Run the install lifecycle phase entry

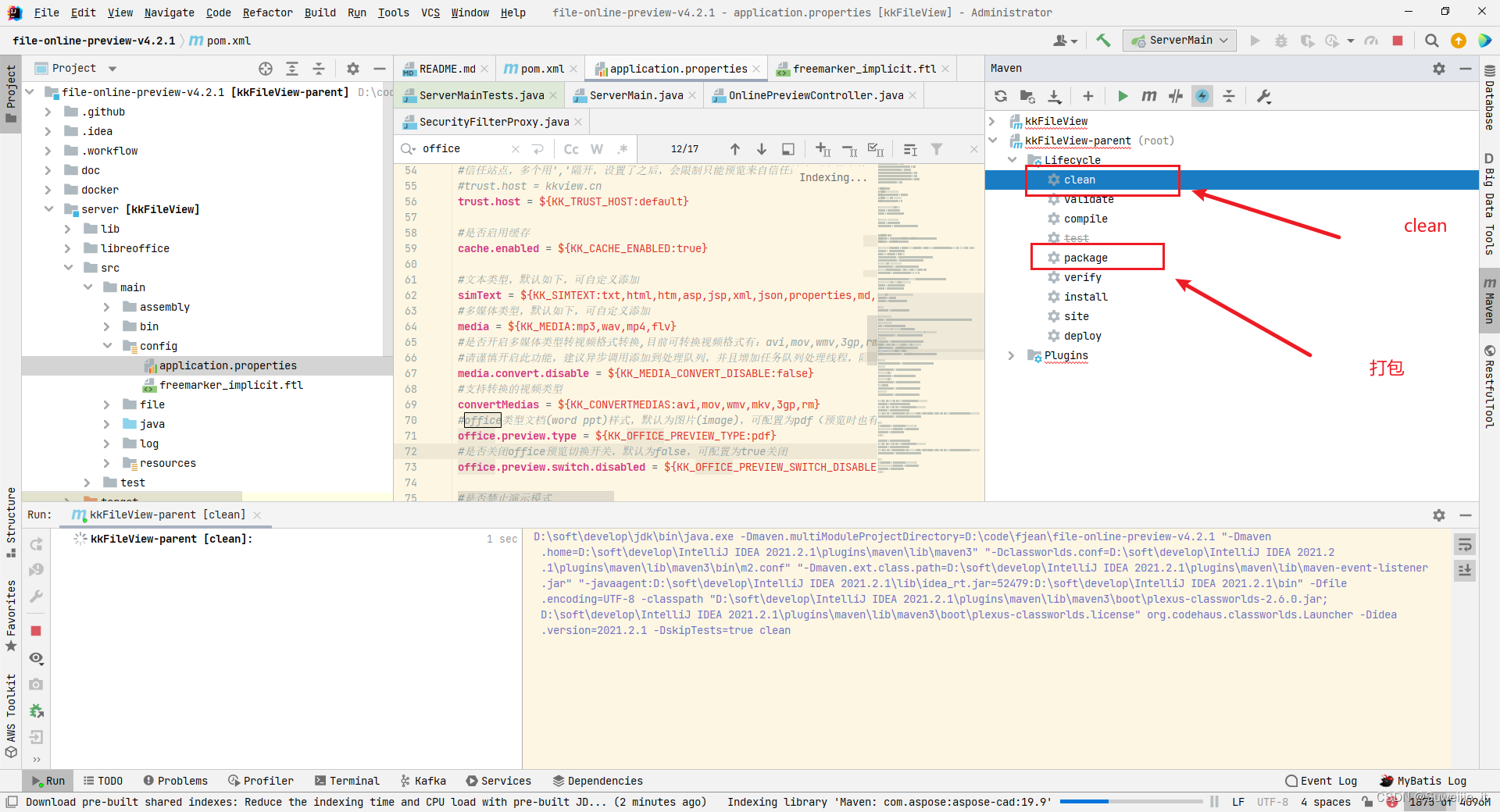tap(1085, 297)
